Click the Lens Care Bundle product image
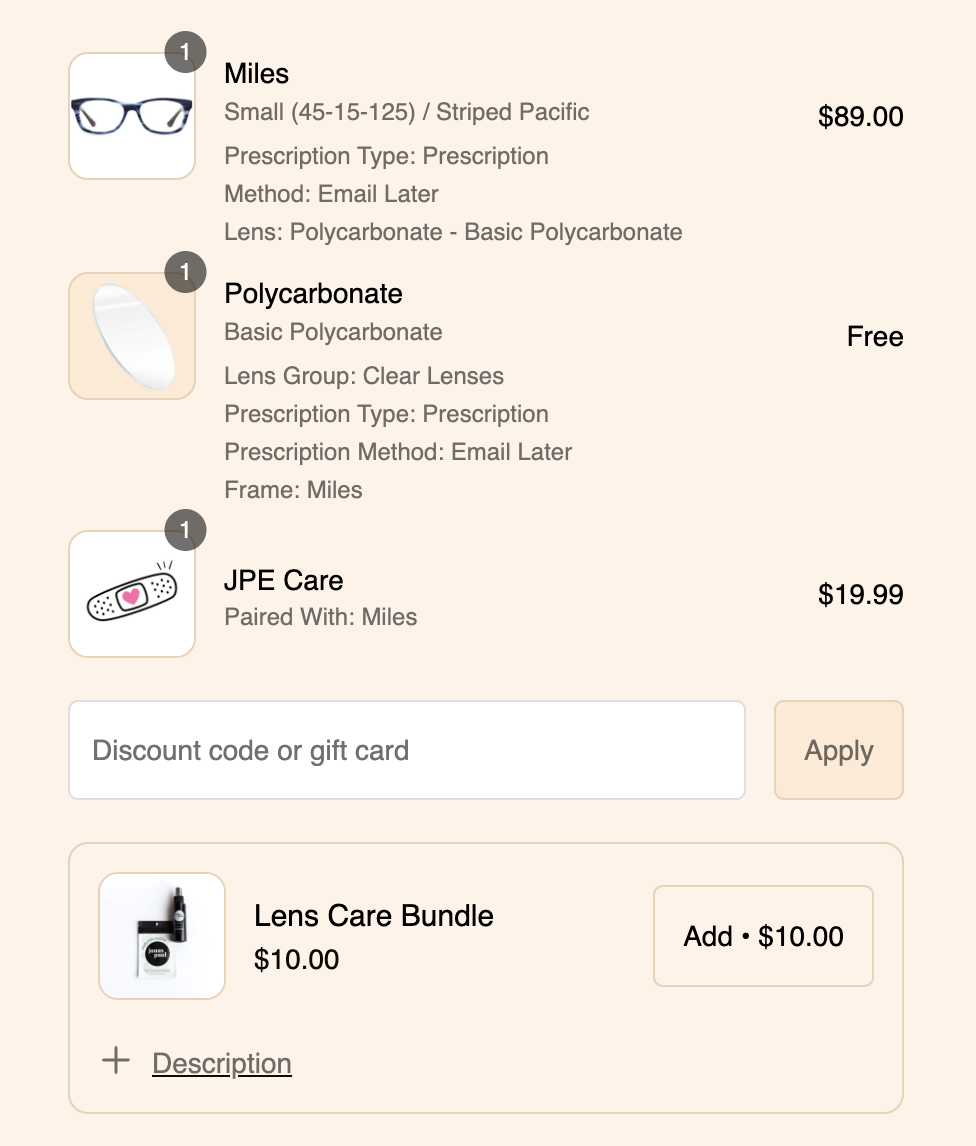 click(162, 936)
